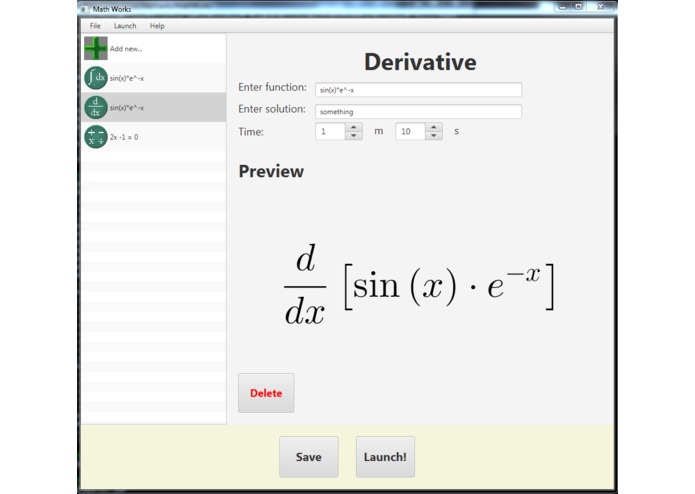Image resolution: width=695 pixels, height=494 pixels.
Task: Click the Enter function input field
Action: [x=418, y=90]
